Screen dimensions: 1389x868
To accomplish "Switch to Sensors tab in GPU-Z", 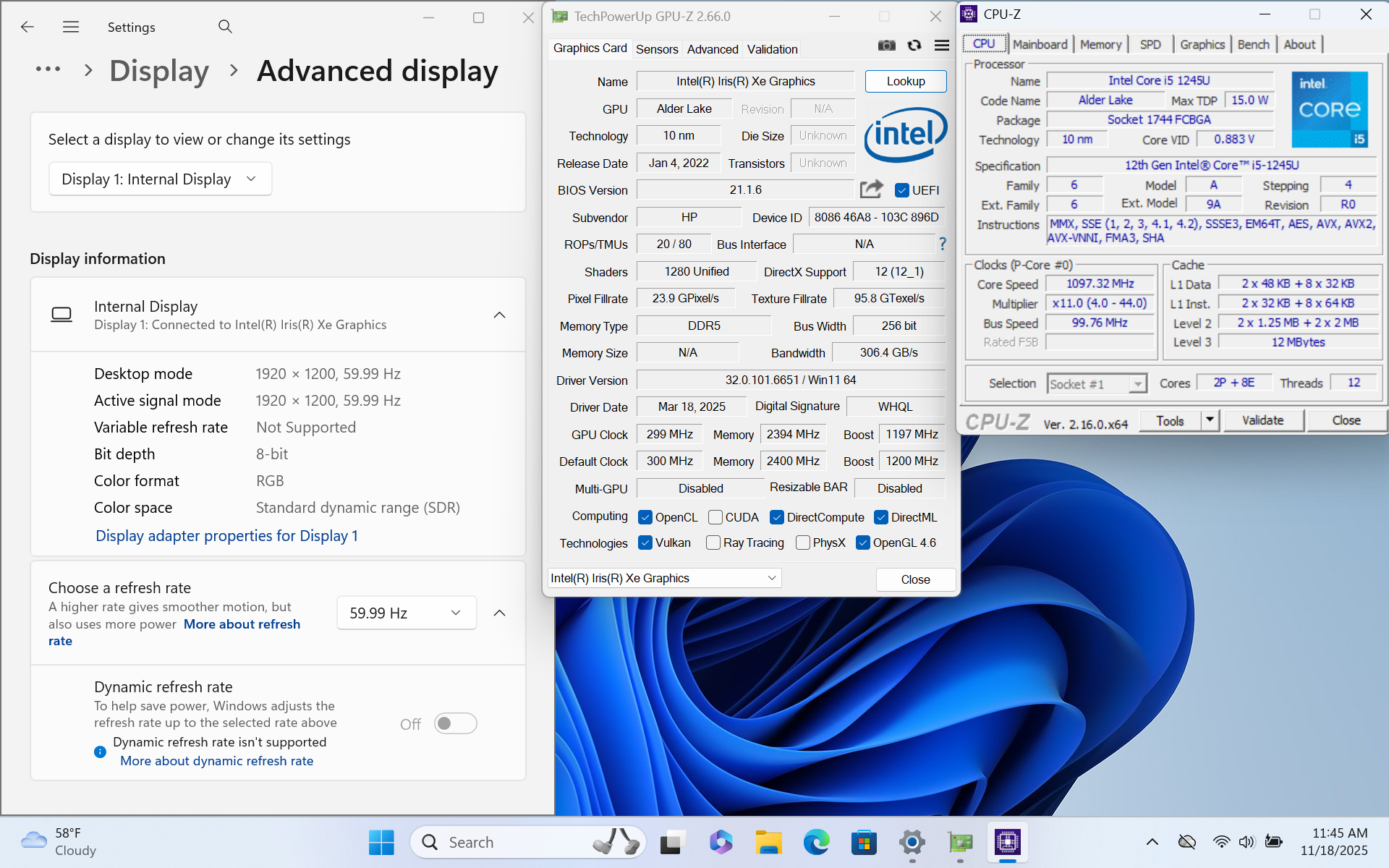I will point(656,49).
